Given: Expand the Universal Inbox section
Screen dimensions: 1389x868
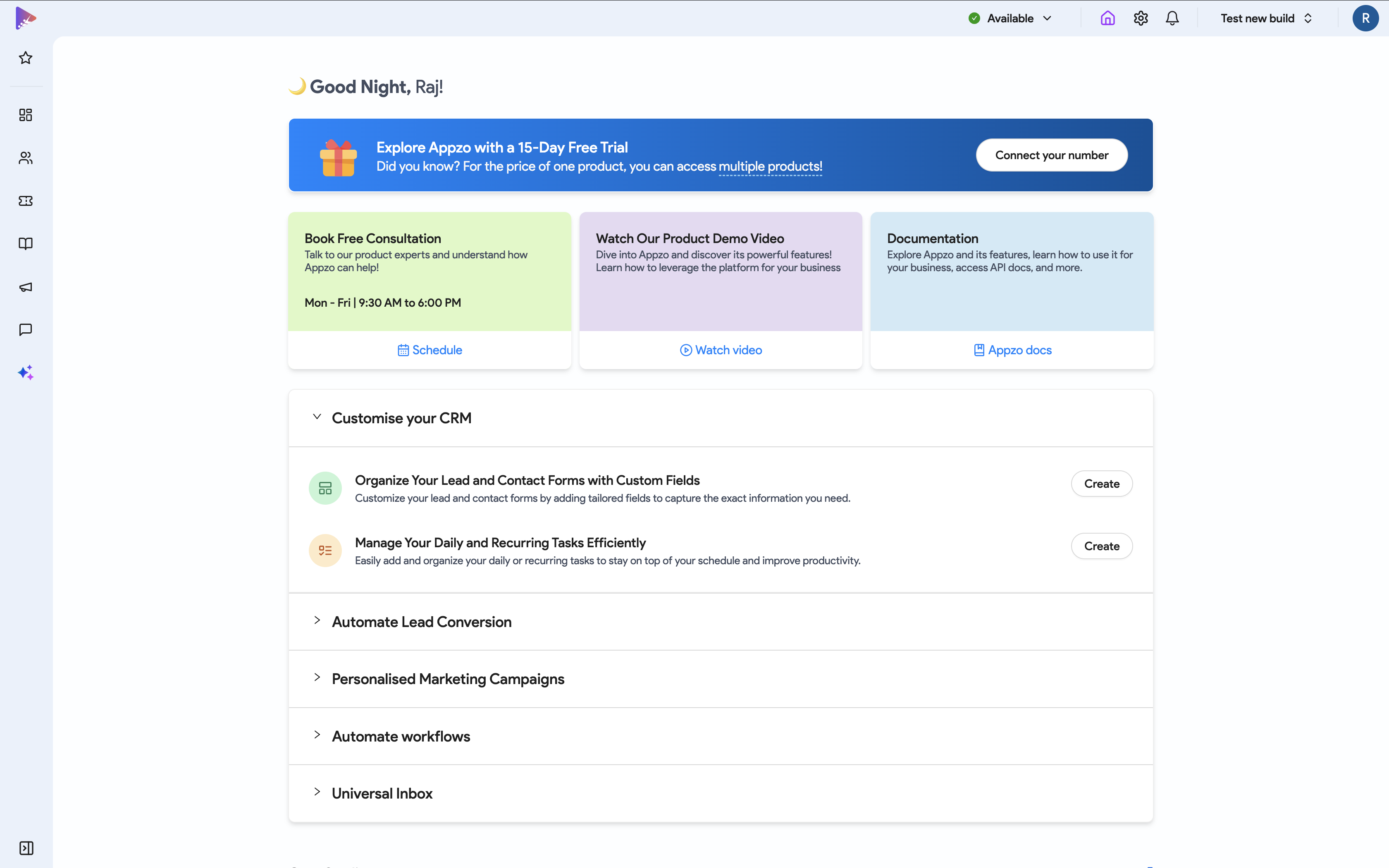Looking at the screenshot, I should 721,793.
